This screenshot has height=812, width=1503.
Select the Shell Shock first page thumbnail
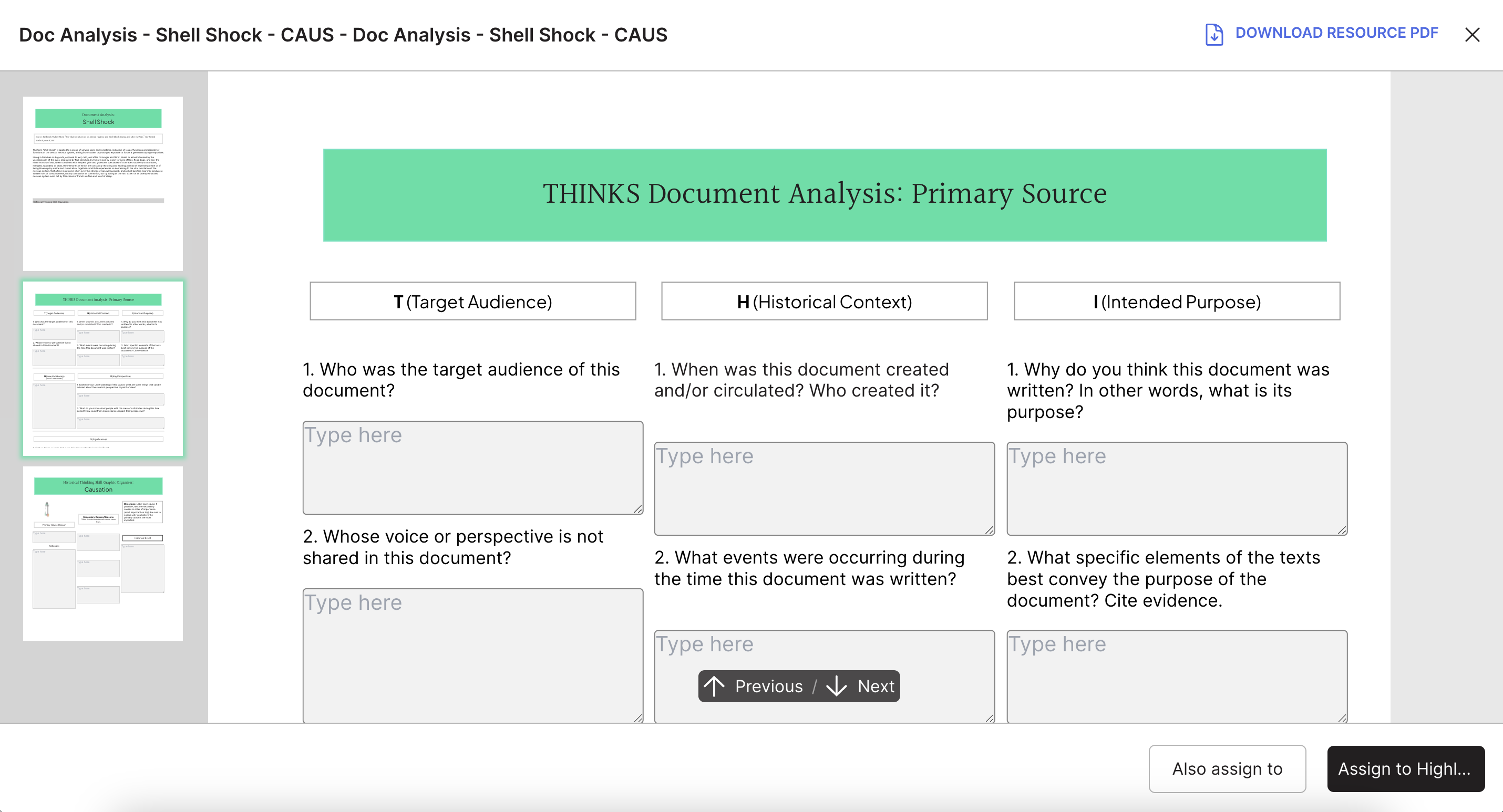102,183
